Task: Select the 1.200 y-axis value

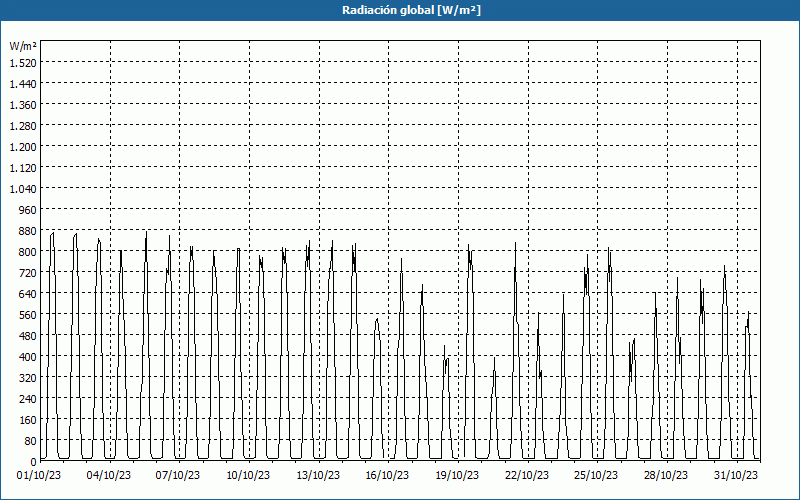Action: tap(23, 146)
